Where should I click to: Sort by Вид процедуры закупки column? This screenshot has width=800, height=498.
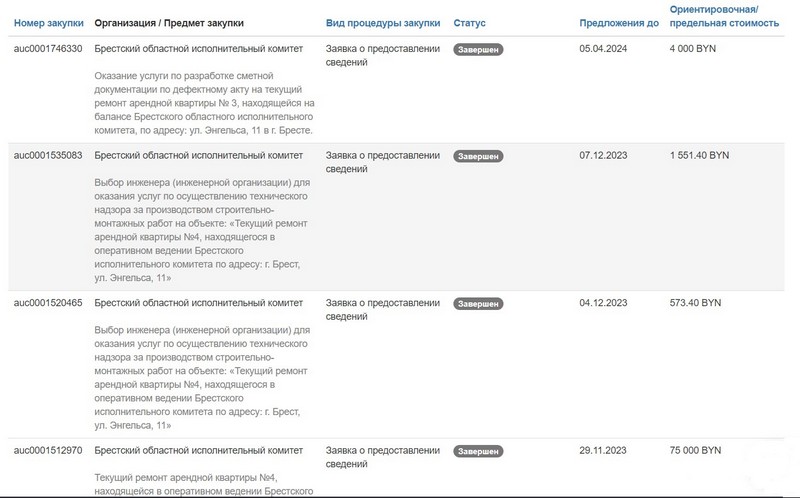(383, 22)
